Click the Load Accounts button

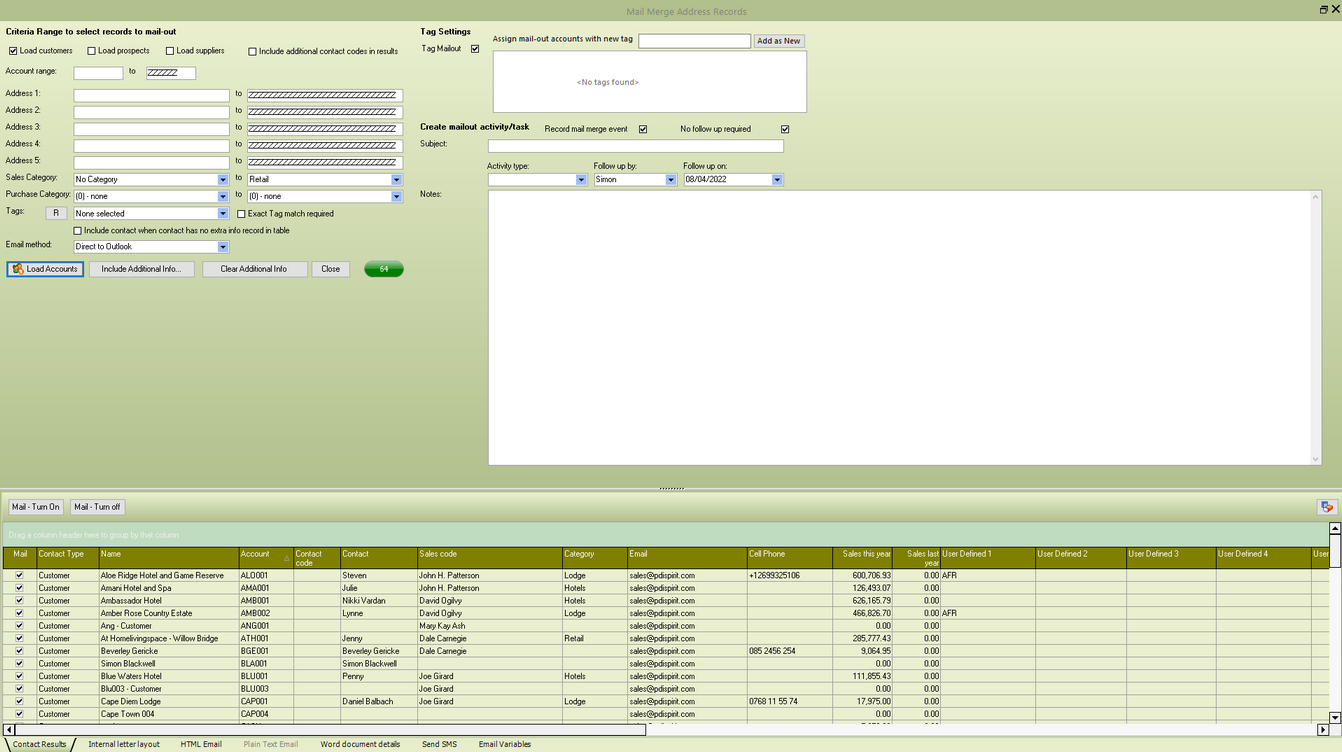click(45, 269)
